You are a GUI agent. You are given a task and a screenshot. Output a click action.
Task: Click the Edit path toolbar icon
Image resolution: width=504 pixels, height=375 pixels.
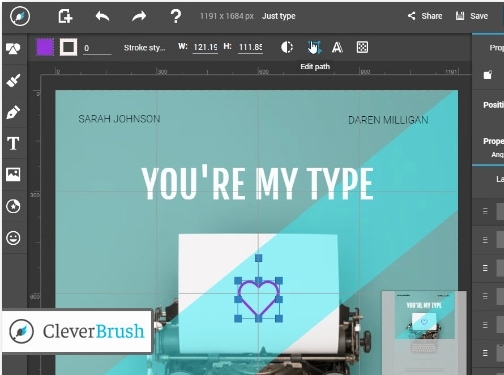314,47
